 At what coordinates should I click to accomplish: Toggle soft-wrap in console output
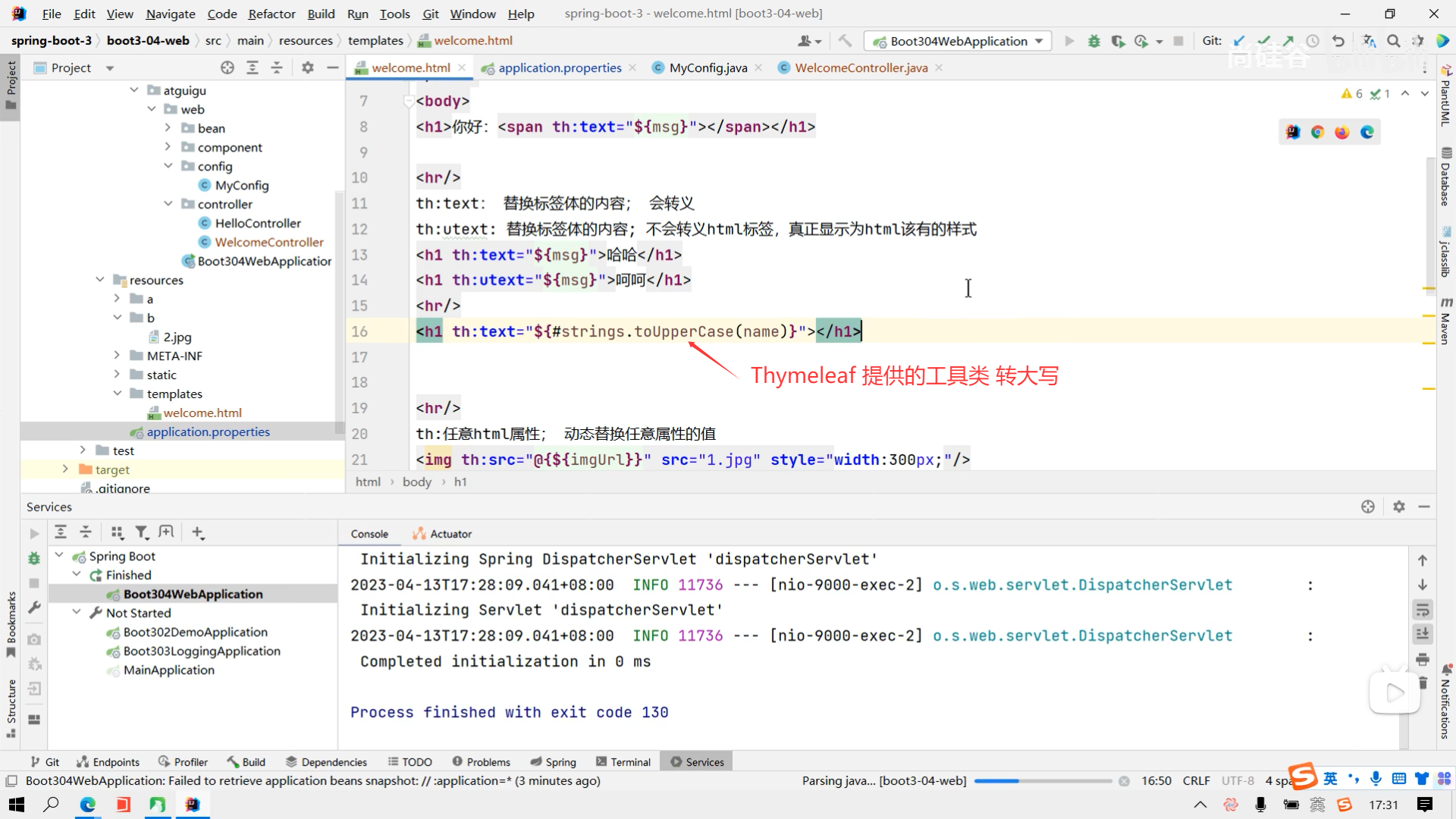tap(1423, 610)
